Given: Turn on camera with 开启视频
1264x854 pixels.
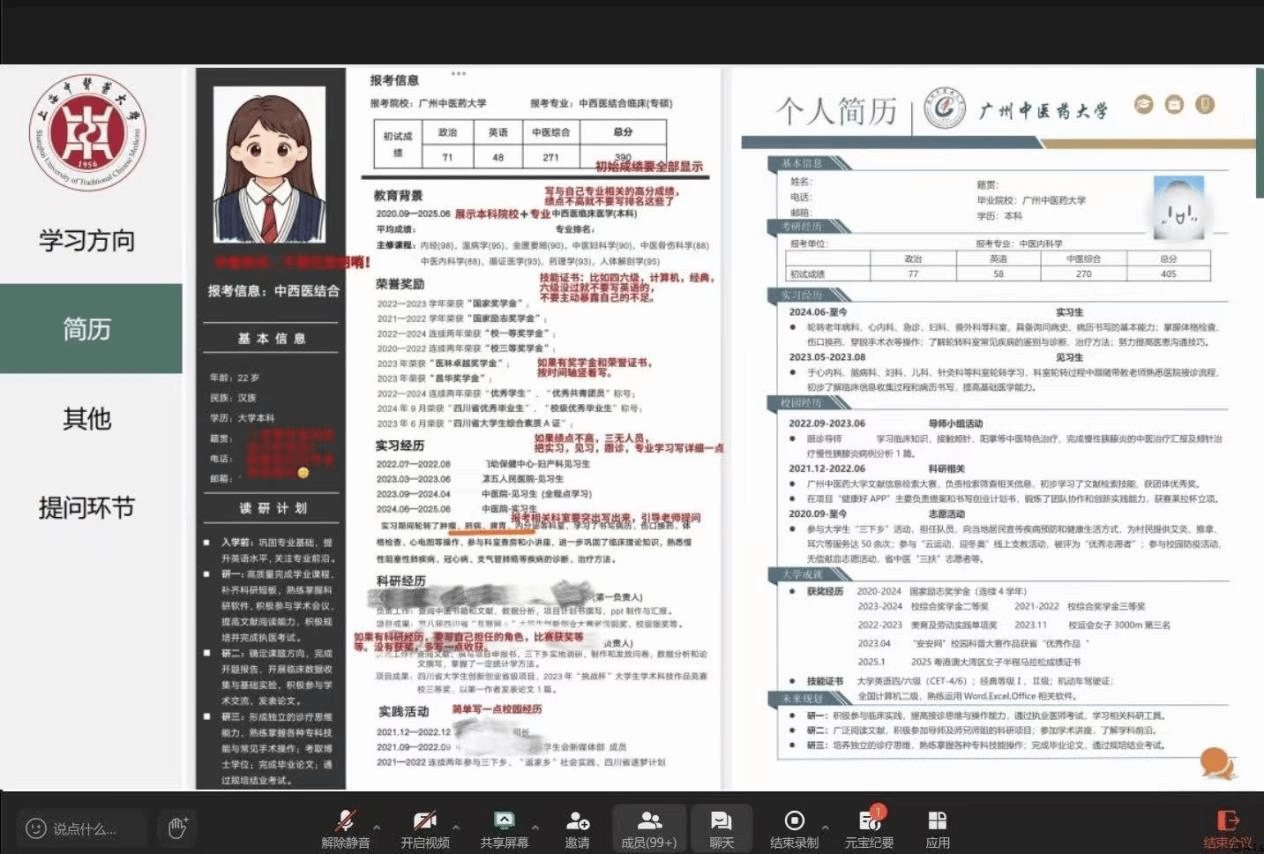Looking at the screenshot, I should 424,821.
